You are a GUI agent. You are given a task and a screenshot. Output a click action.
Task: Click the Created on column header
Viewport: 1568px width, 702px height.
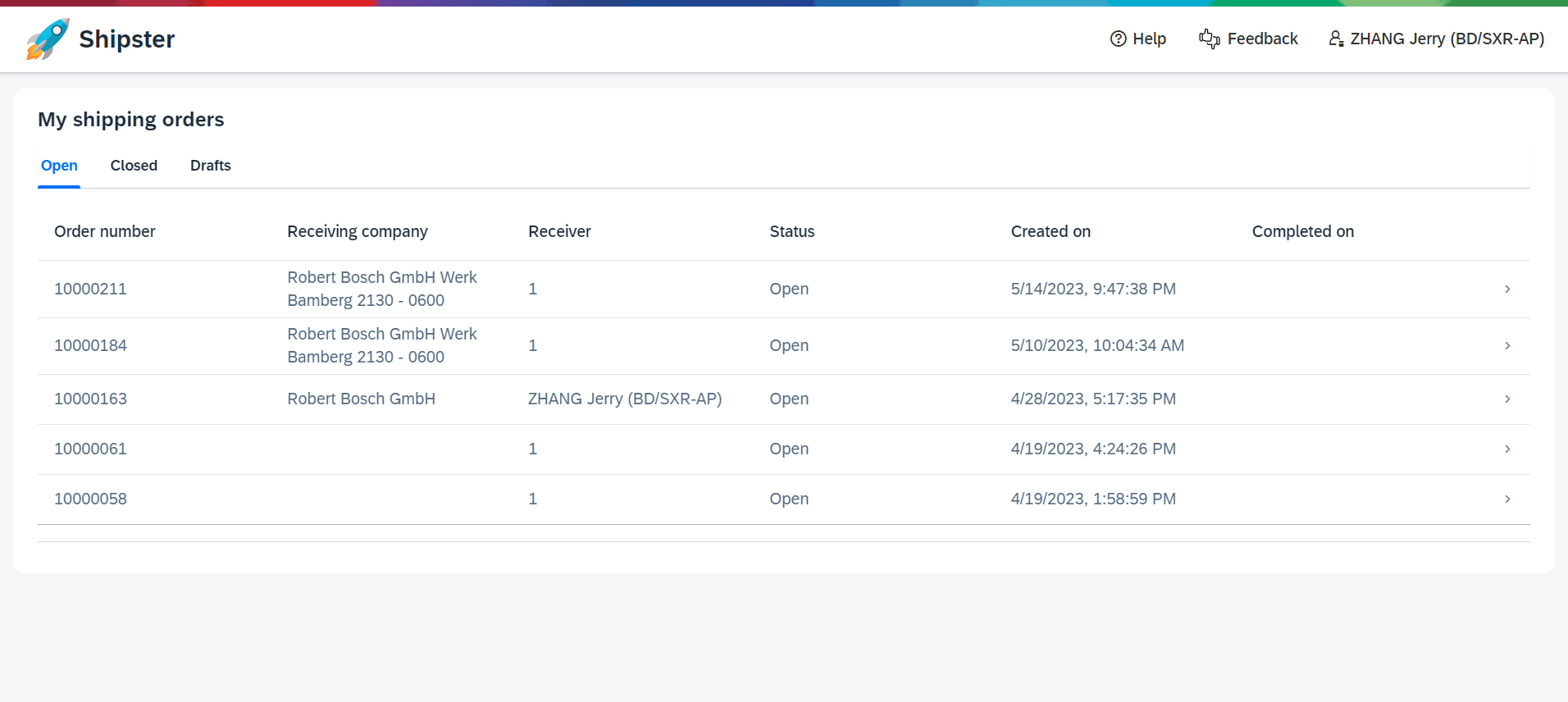pos(1051,231)
